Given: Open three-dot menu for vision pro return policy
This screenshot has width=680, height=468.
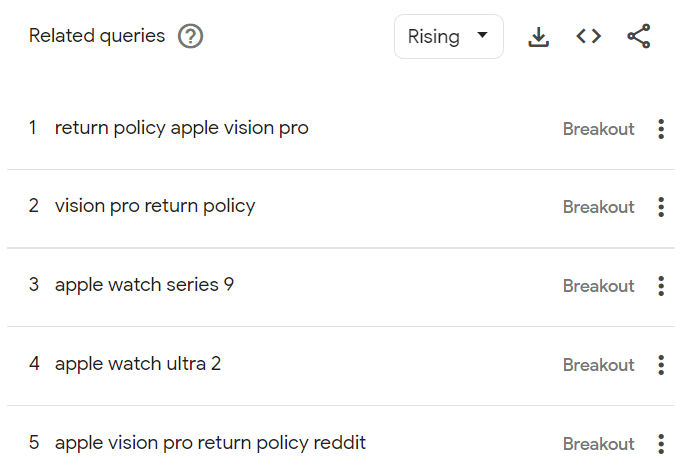Looking at the screenshot, I should coord(661,207).
